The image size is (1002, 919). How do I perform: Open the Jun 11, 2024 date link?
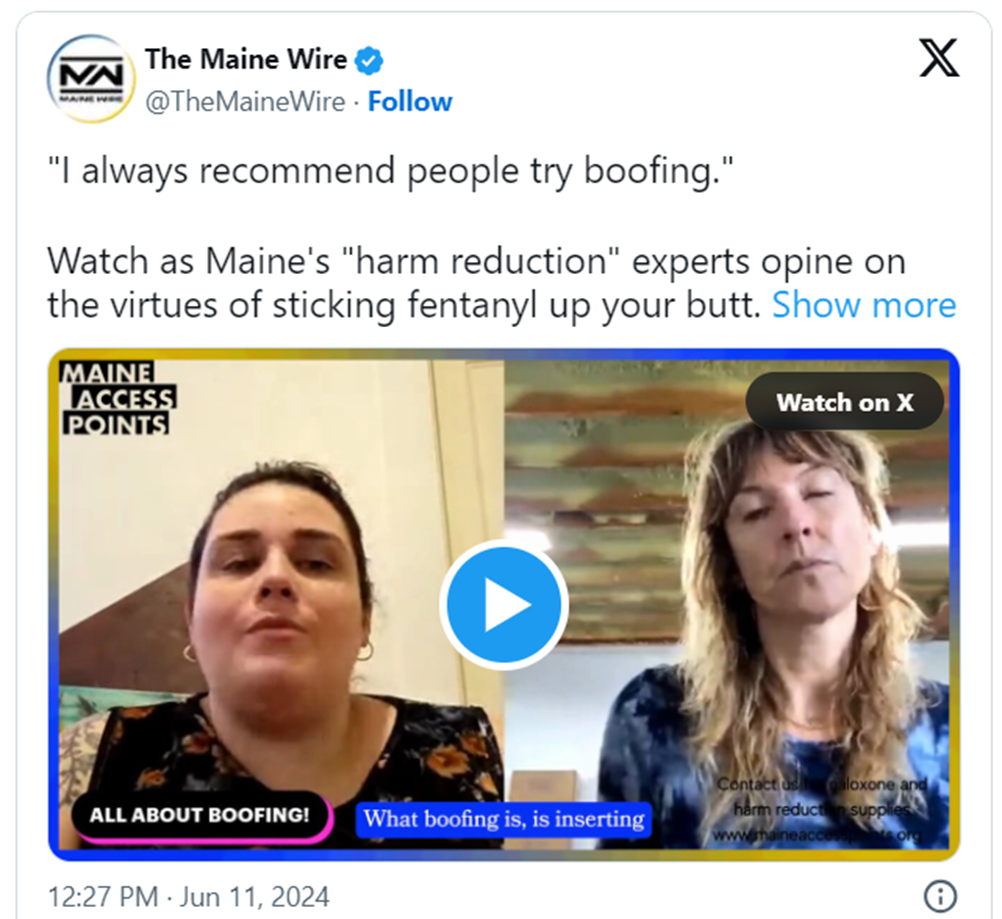254,897
